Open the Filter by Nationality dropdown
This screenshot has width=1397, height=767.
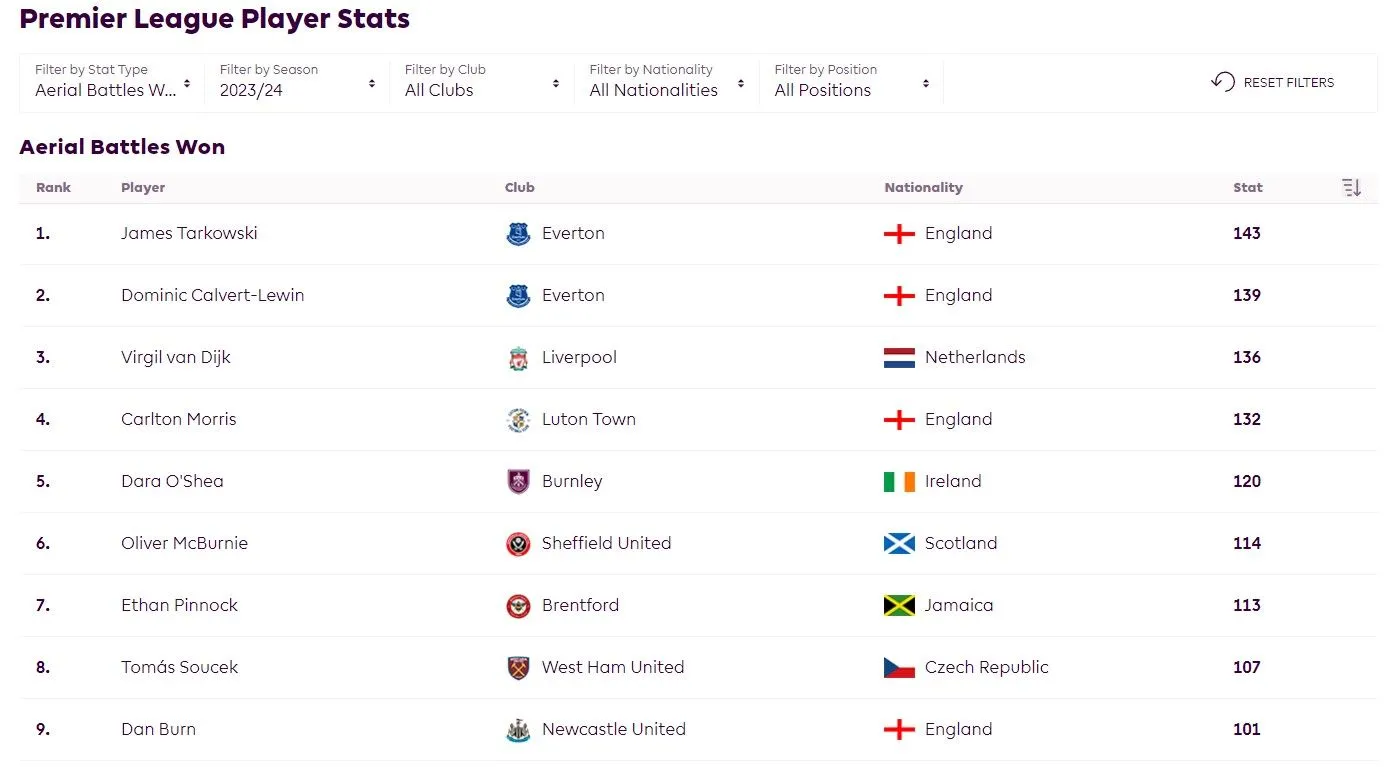[x=667, y=82]
